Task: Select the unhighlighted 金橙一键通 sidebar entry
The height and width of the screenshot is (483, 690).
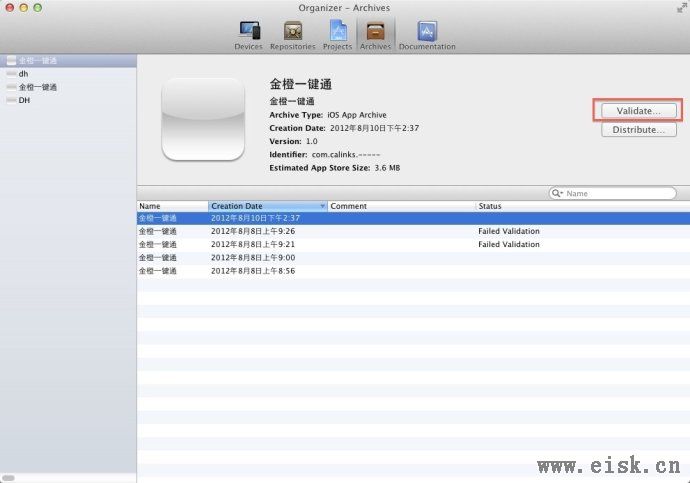Action: [x=68, y=87]
